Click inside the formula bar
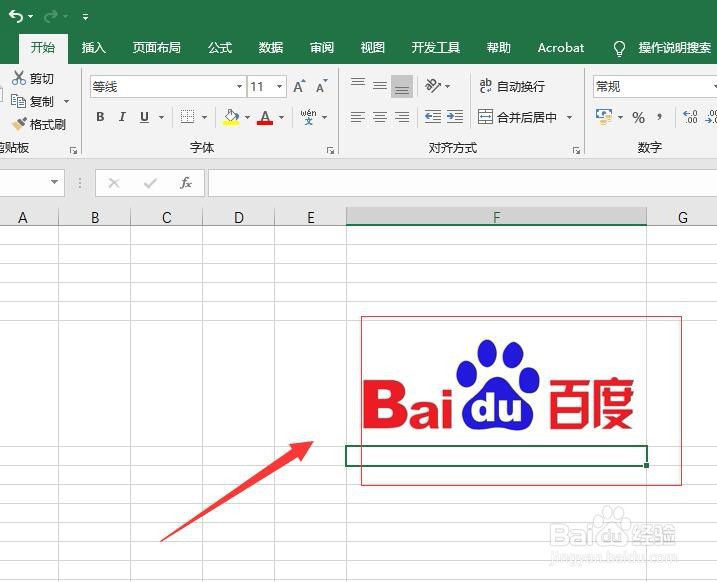This screenshot has width=717, height=582. coord(462,183)
